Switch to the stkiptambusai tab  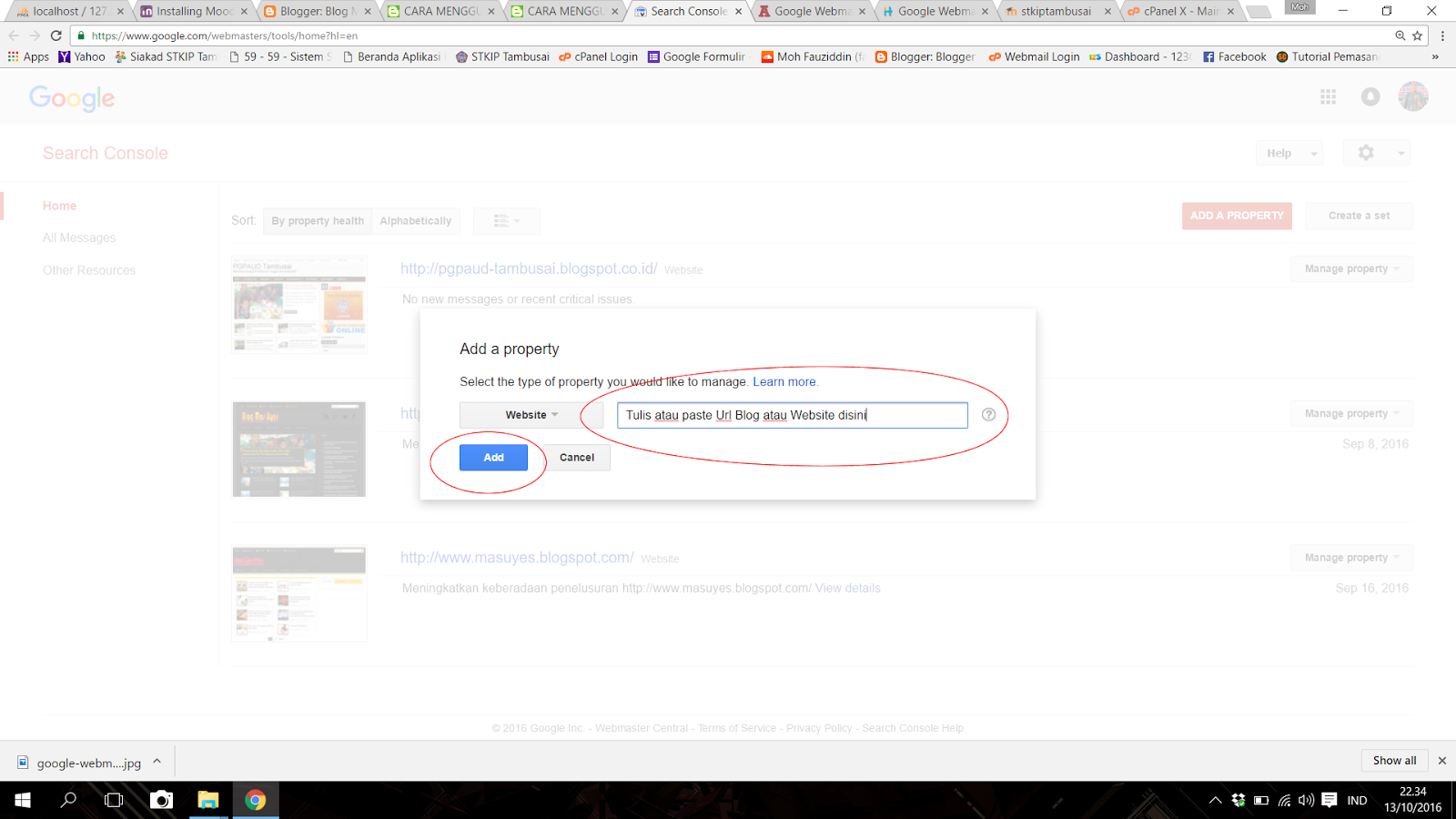(x=1057, y=11)
